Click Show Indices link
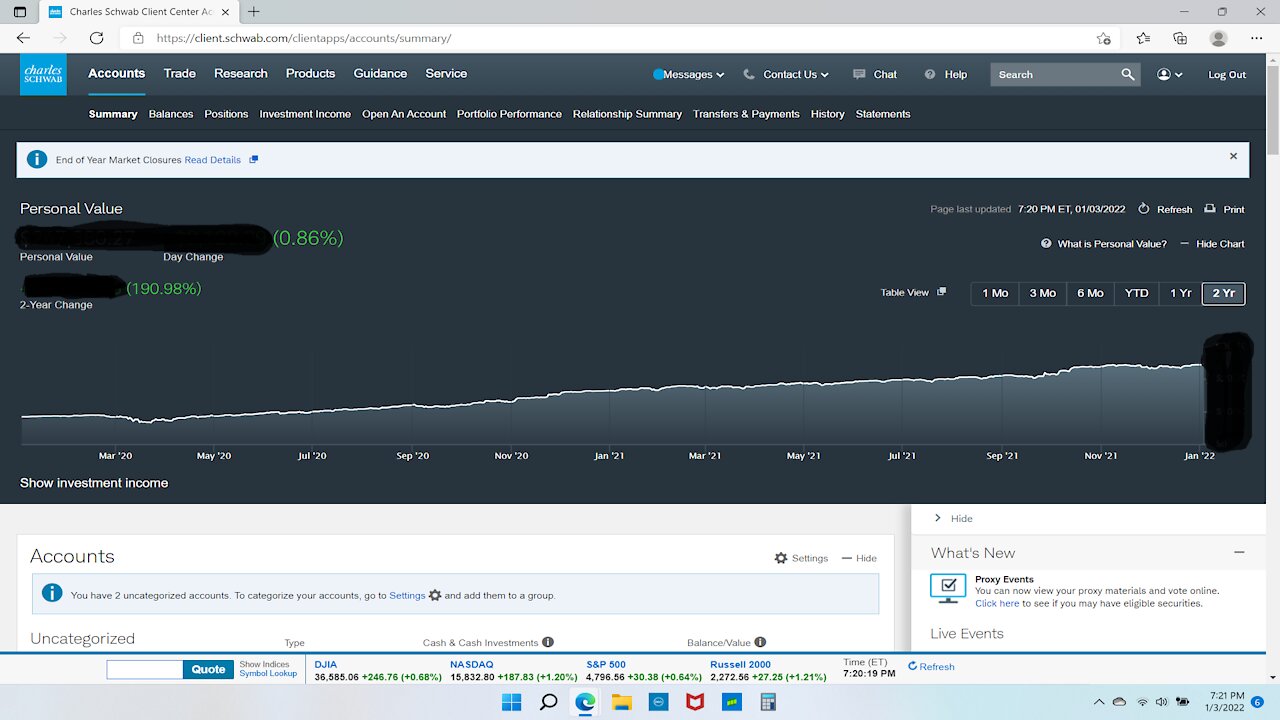1280x720 pixels. [x=264, y=664]
